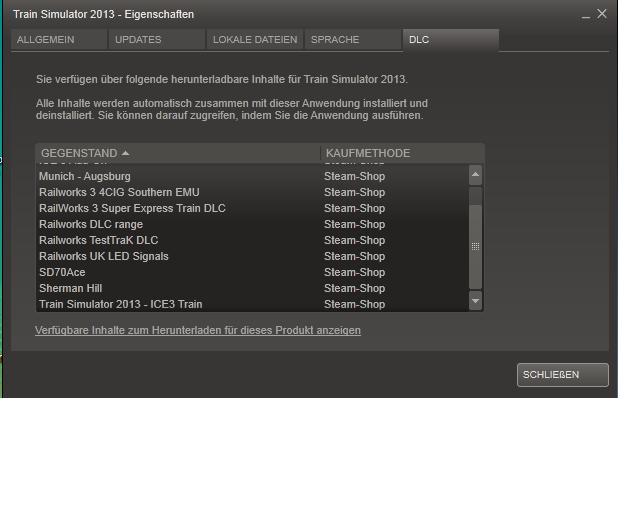Sort by KAUFMETHODE column header
The image size is (640, 512).
pyautogui.click(x=402, y=153)
